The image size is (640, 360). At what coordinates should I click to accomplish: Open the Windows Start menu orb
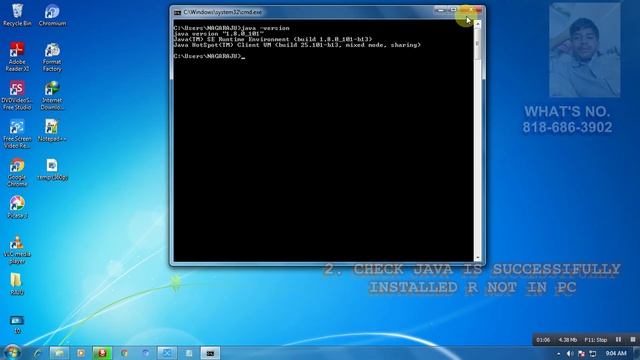point(12,353)
